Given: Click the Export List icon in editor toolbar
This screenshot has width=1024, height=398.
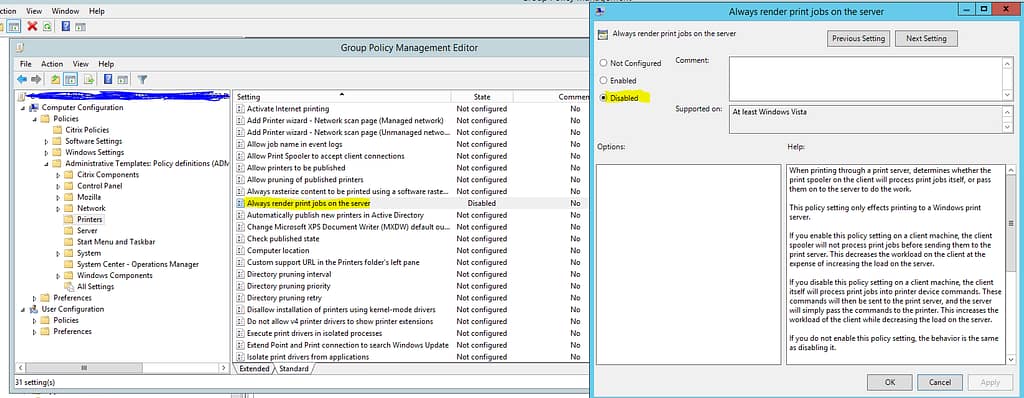Looking at the screenshot, I should click(x=89, y=79).
